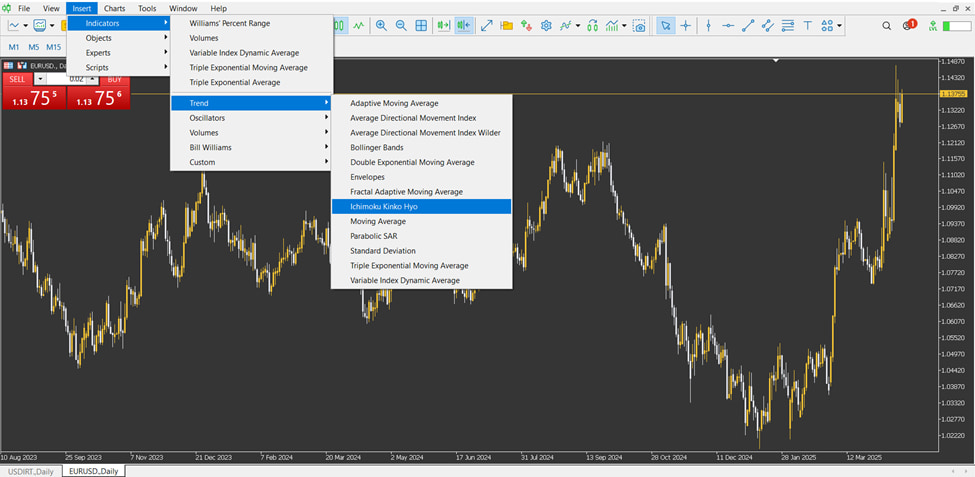The height and width of the screenshot is (477, 975).
Task: Open the search magnifier icon
Action: (887, 25)
